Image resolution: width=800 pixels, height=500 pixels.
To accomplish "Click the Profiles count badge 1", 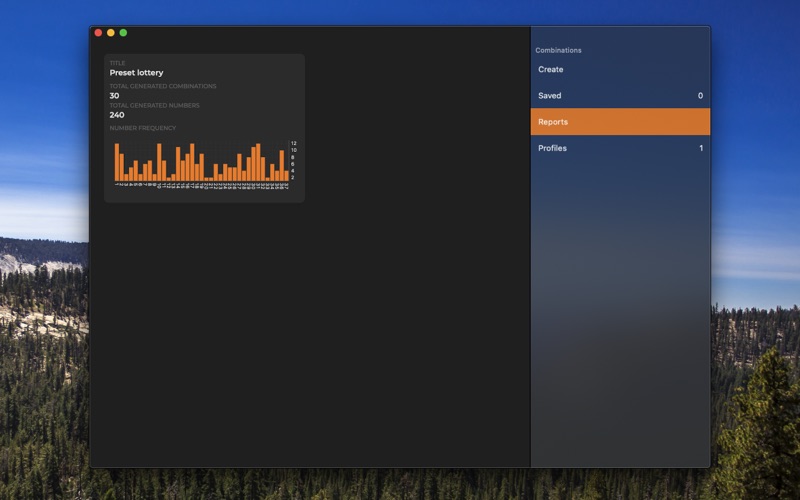I will tap(701, 148).
